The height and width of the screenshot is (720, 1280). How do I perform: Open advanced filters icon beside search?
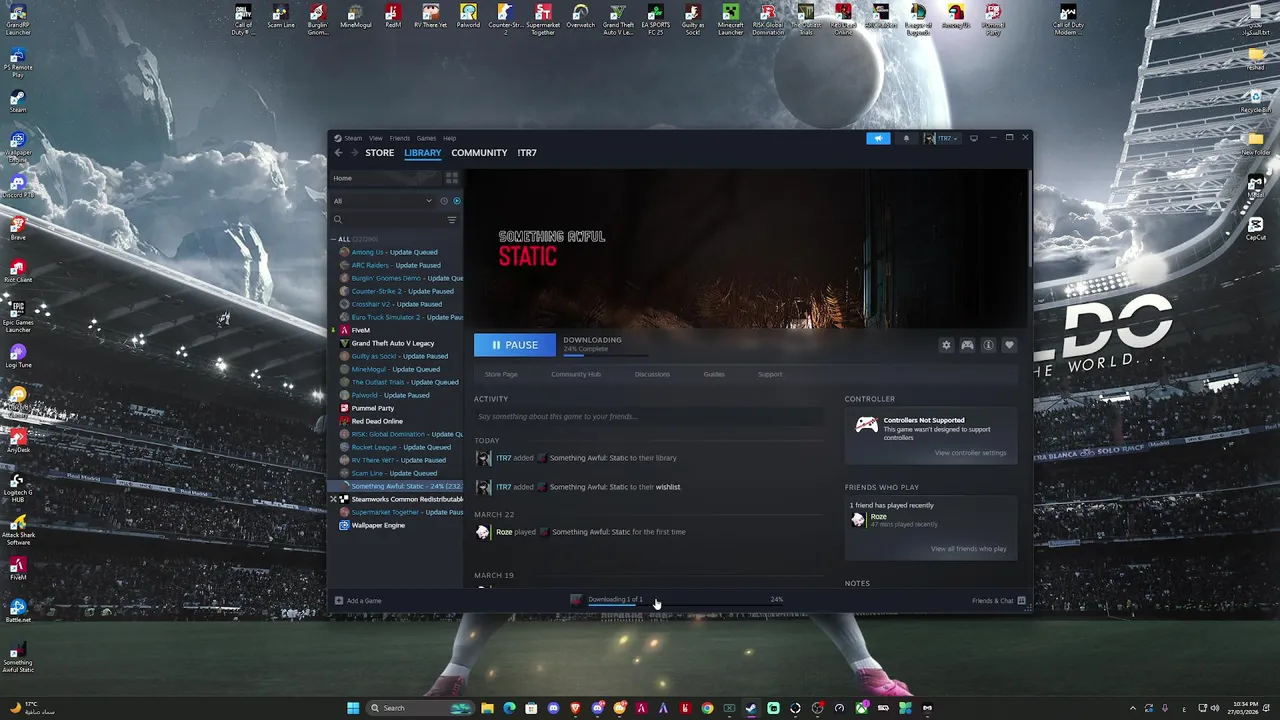coord(452,220)
